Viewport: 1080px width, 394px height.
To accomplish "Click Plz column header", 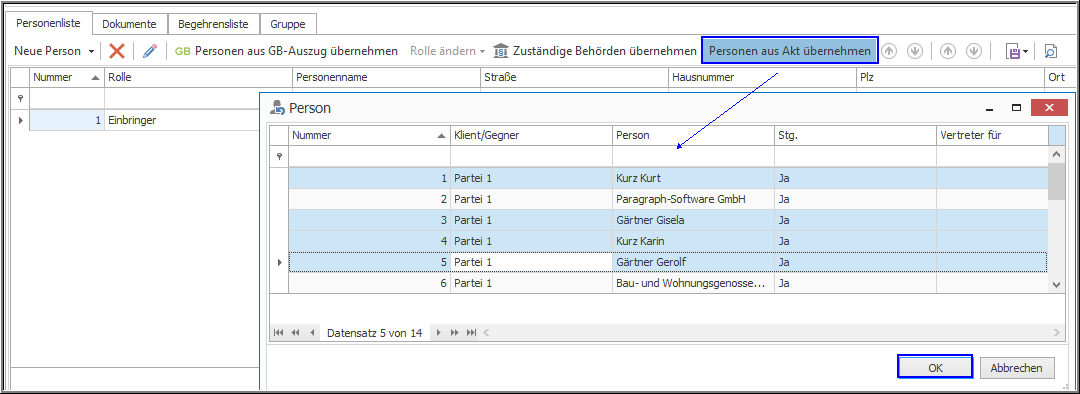I will pyautogui.click(x=950, y=78).
